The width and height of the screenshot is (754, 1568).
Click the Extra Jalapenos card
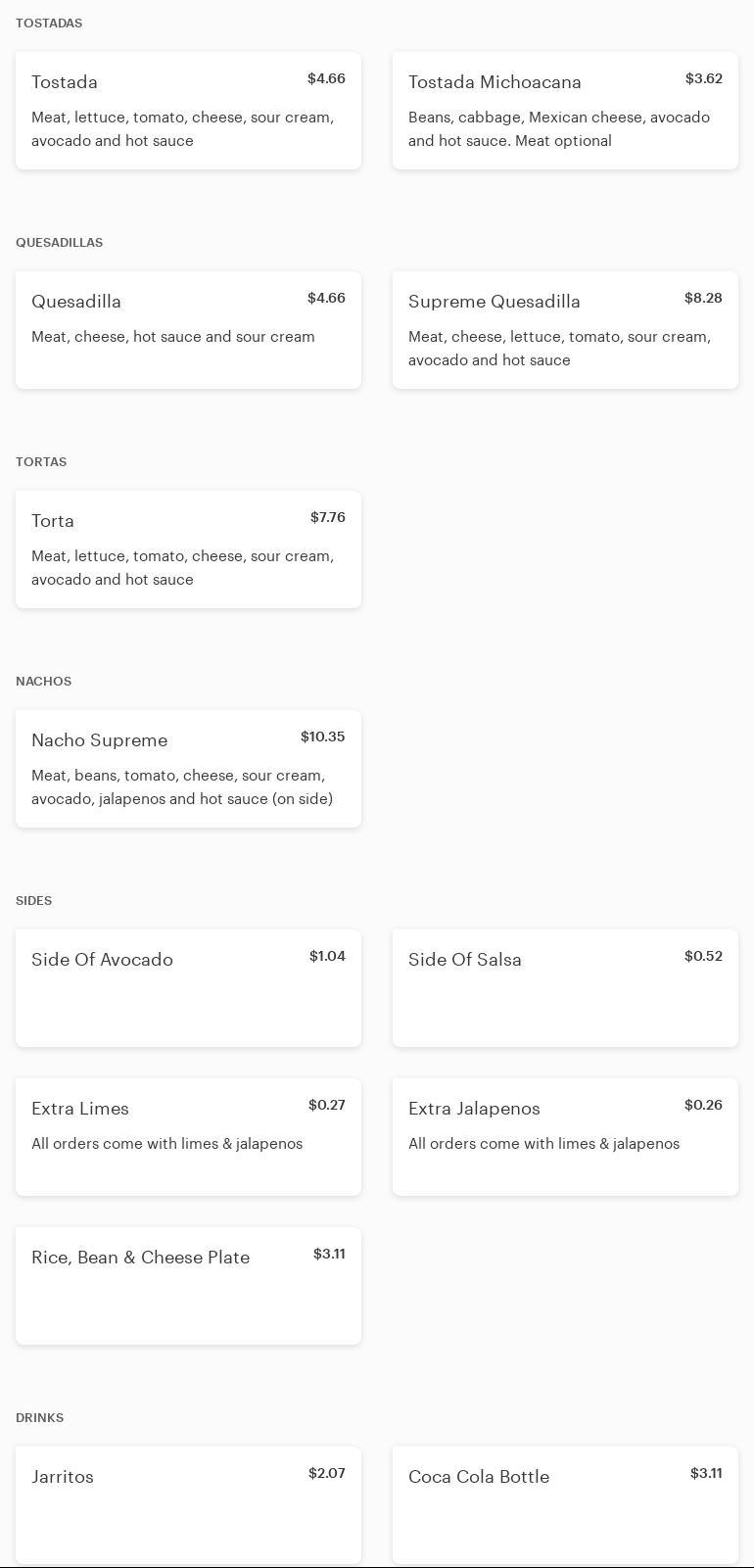(565, 1137)
